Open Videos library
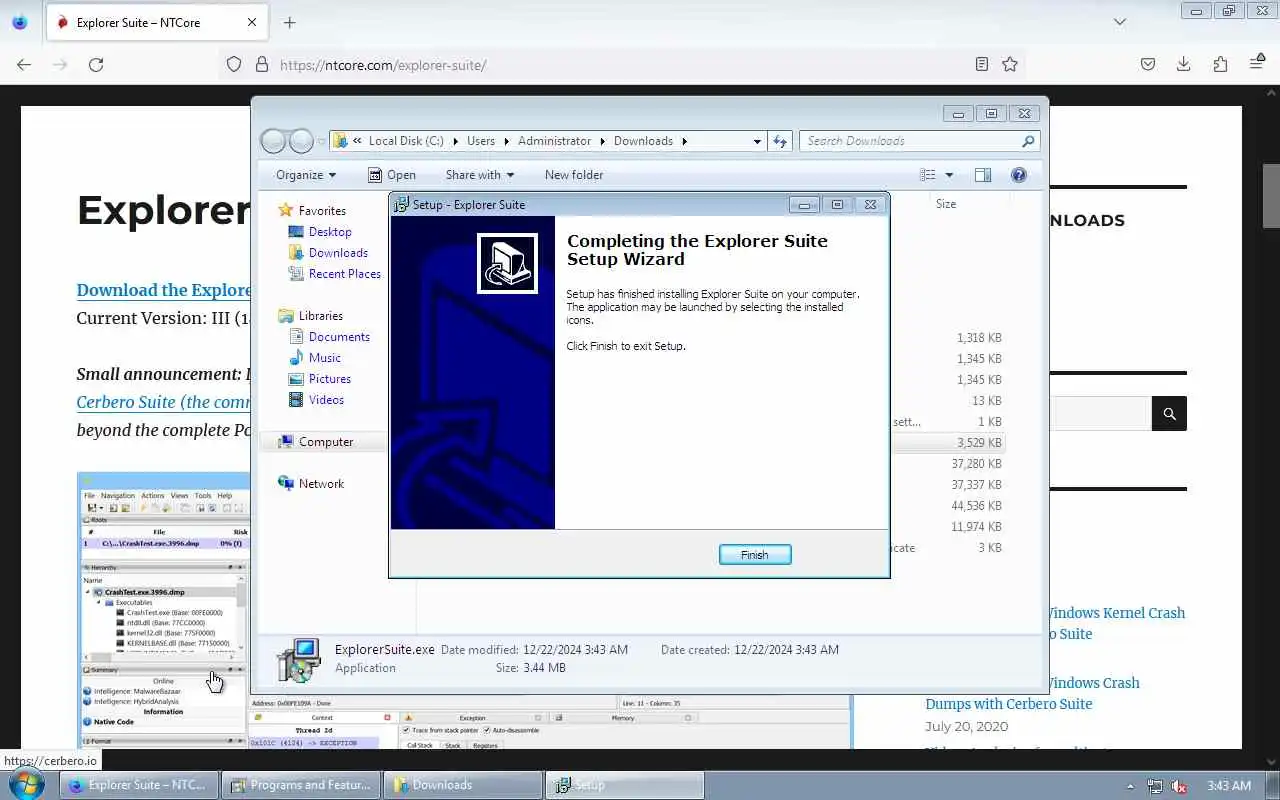1280x800 pixels. coord(326,400)
